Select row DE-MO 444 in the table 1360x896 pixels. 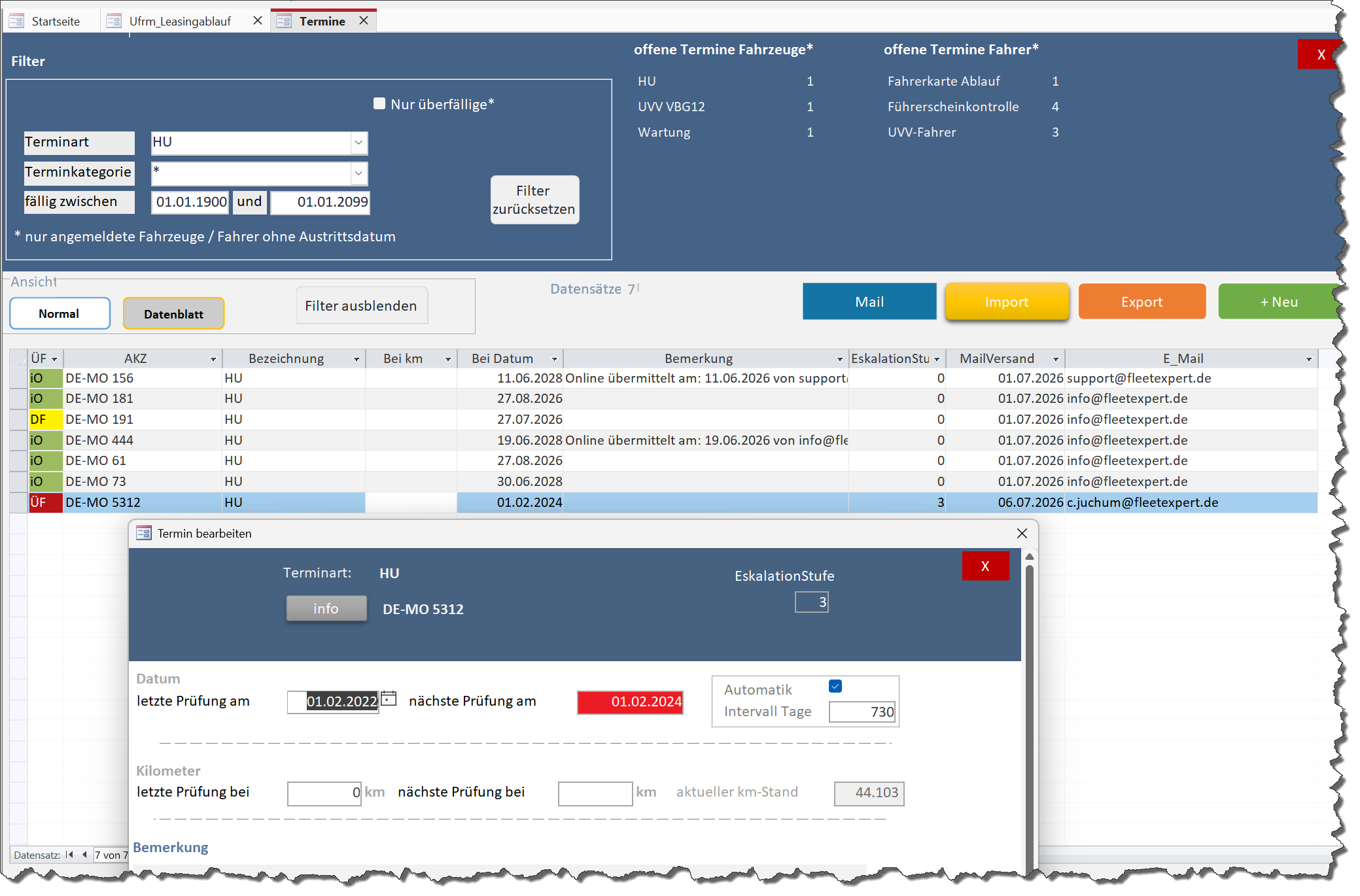pos(672,440)
